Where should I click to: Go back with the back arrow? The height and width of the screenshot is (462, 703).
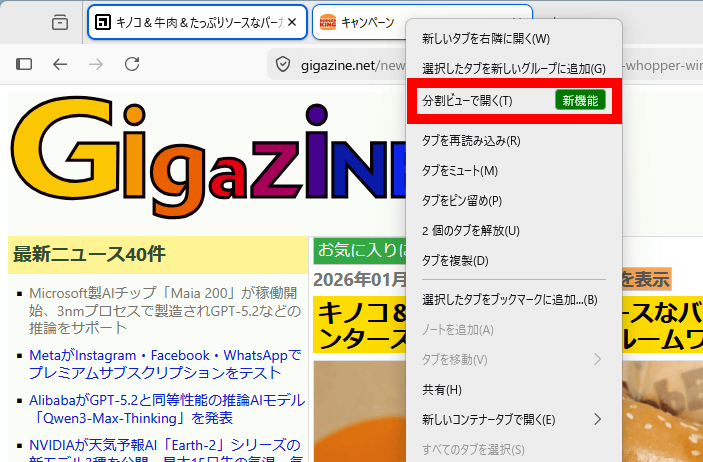point(60,64)
